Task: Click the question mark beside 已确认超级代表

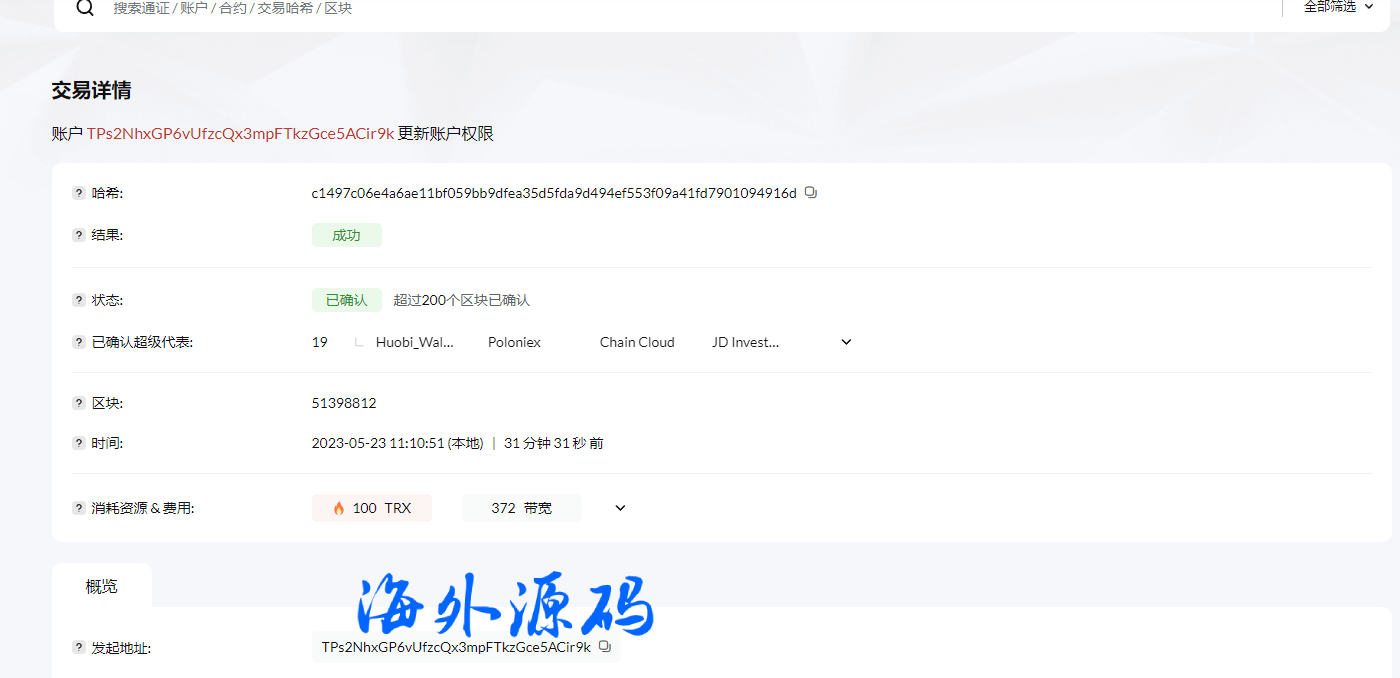Action: [78, 341]
